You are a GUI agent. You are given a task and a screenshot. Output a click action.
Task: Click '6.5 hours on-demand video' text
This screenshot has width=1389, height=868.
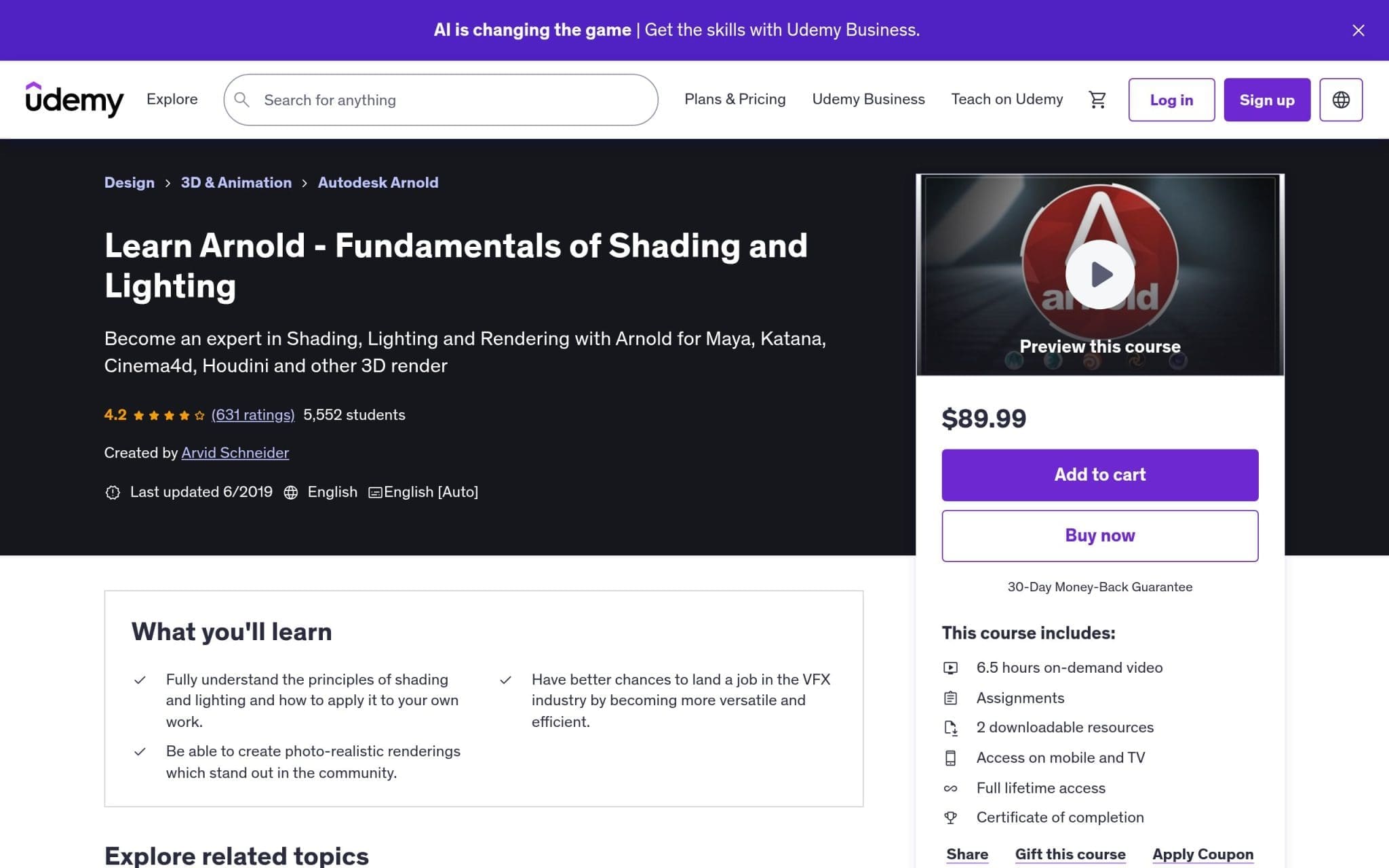click(x=1069, y=668)
